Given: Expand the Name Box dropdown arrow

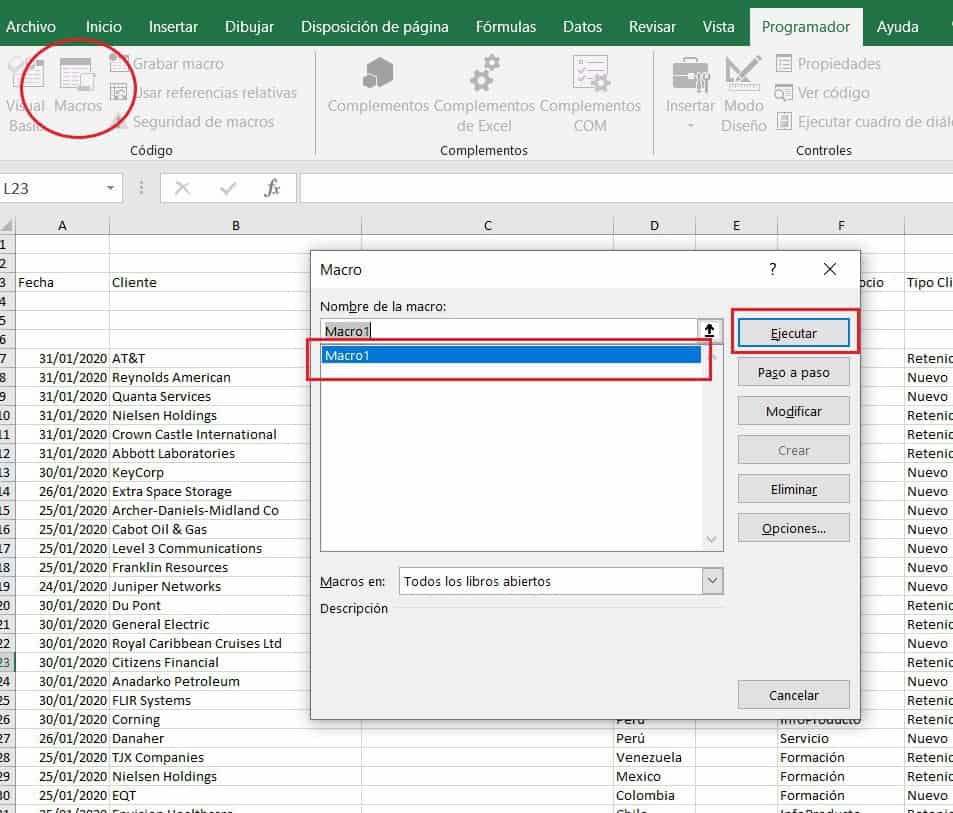Looking at the screenshot, I should pos(111,188).
